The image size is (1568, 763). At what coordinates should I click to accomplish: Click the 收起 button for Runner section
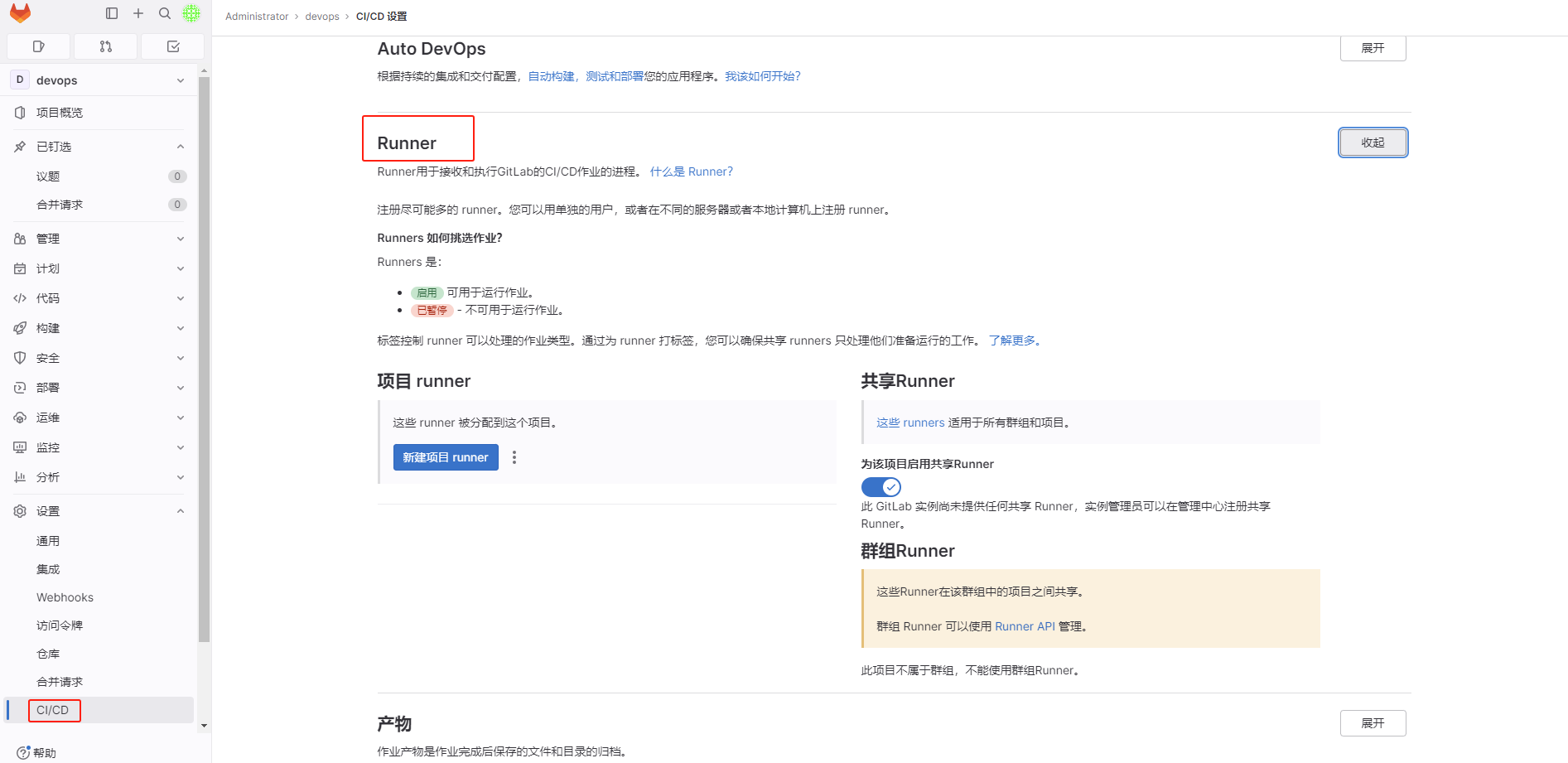[1373, 142]
